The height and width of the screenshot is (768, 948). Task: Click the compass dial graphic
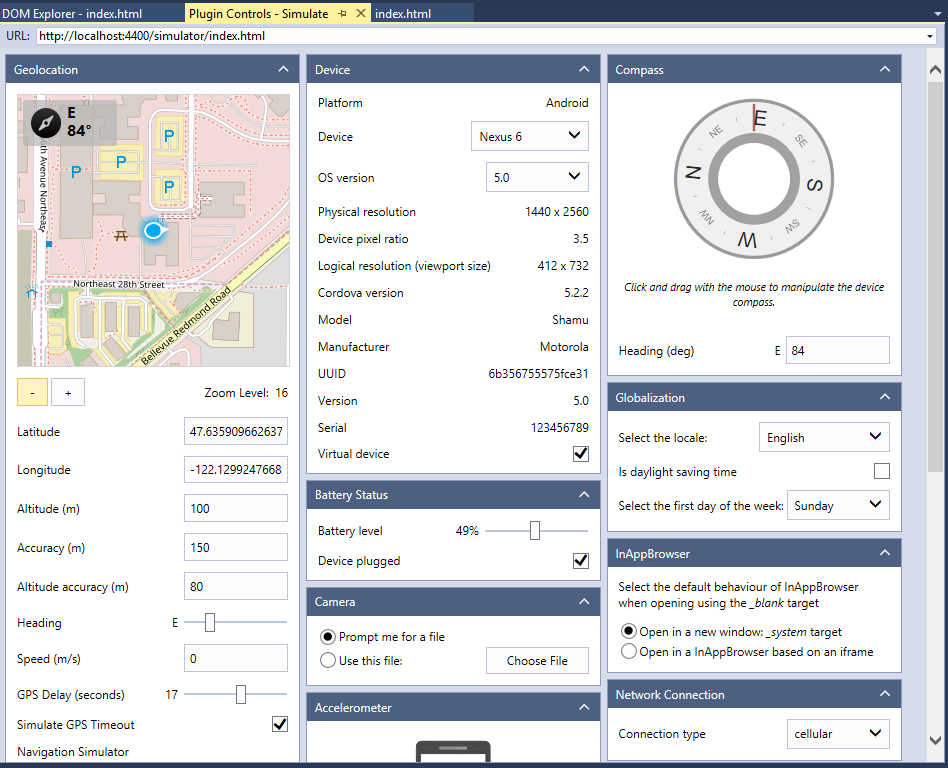[x=753, y=179]
